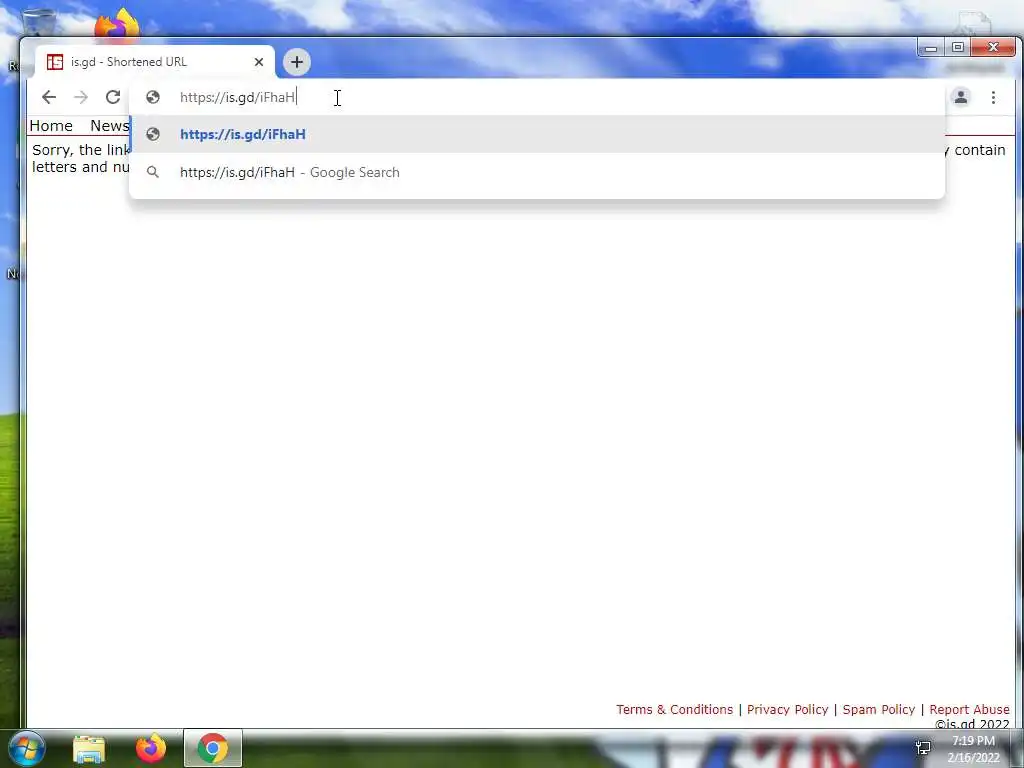Click inside the address bar URL text

[237, 97]
